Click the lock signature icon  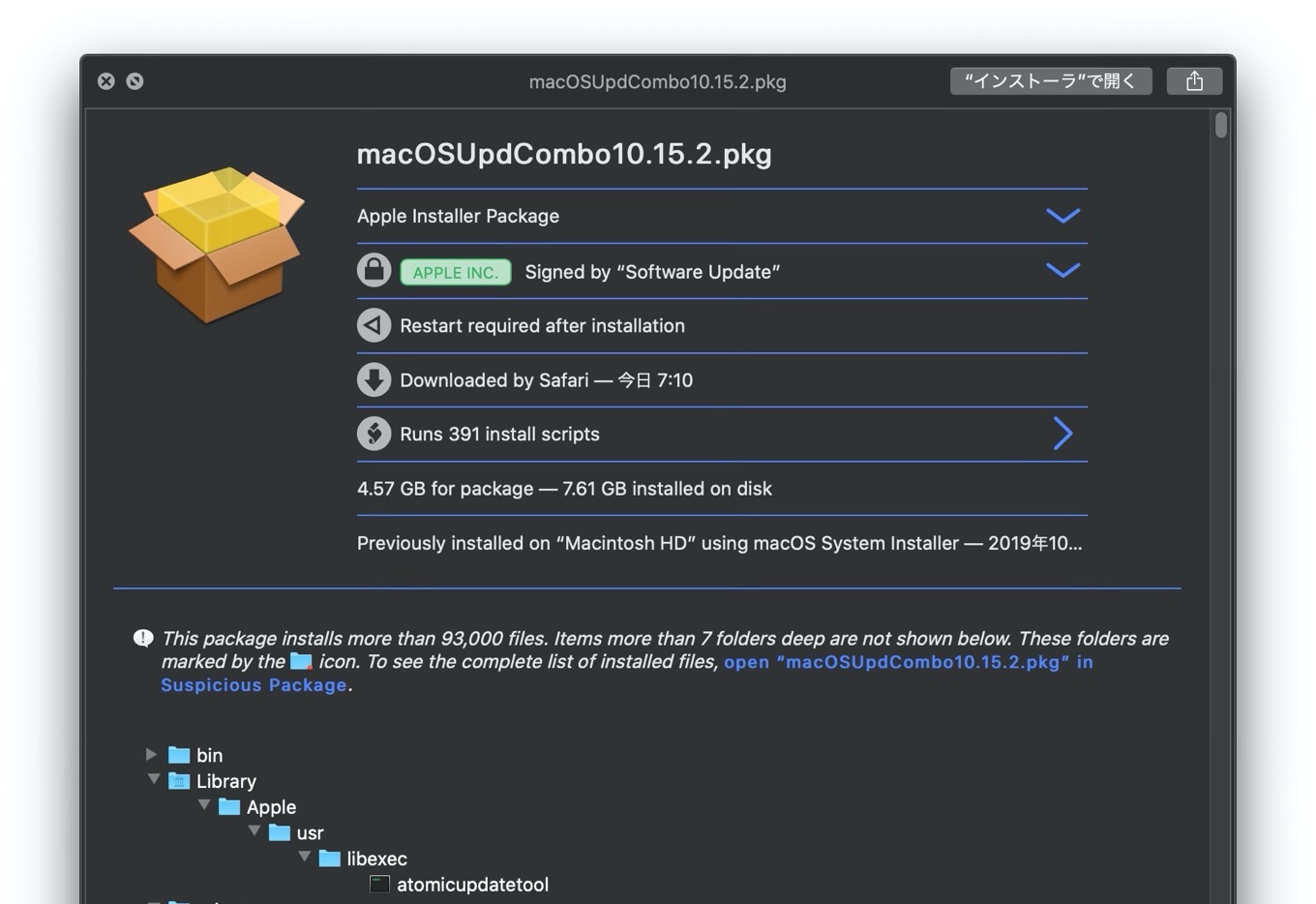point(374,271)
